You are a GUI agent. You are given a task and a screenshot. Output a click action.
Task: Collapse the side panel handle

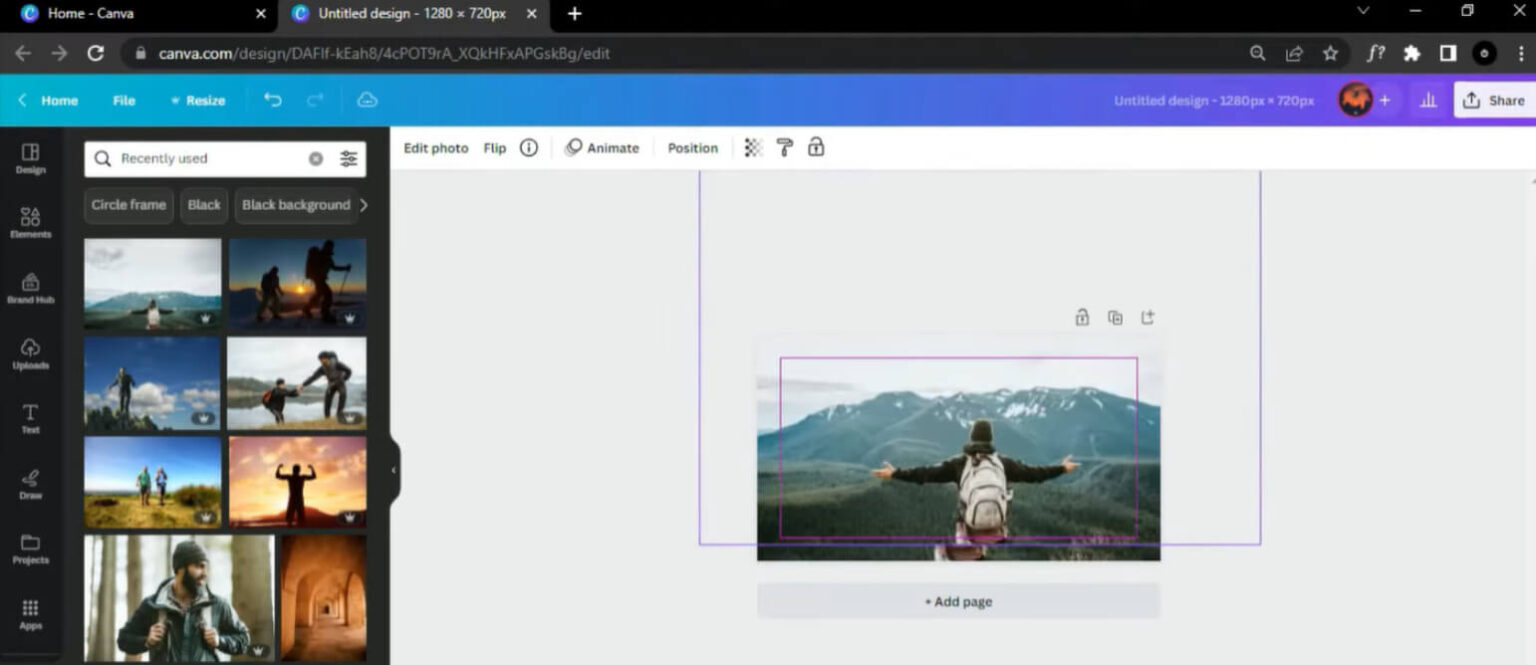(x=394, y=470)
